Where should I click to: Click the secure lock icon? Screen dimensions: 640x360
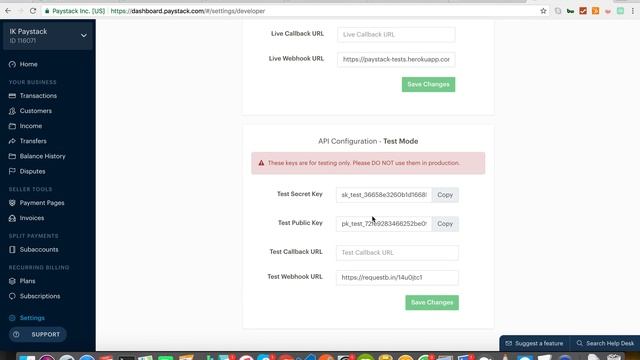(47, 11)
